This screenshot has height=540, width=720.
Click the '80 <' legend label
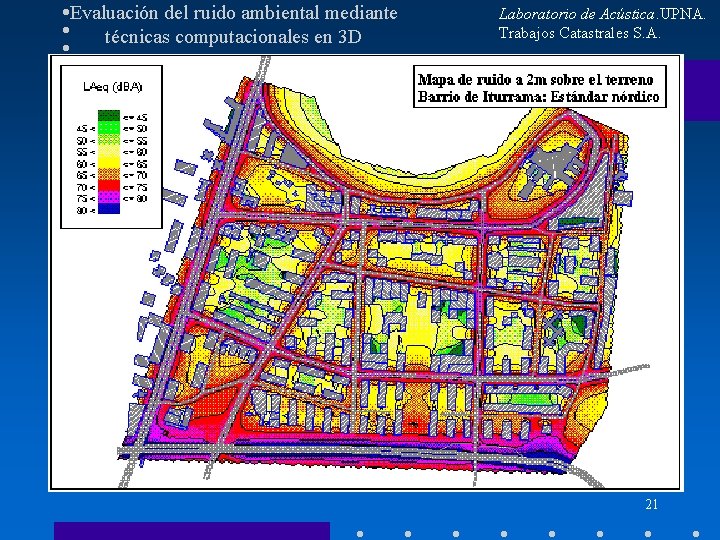(86, 210)
